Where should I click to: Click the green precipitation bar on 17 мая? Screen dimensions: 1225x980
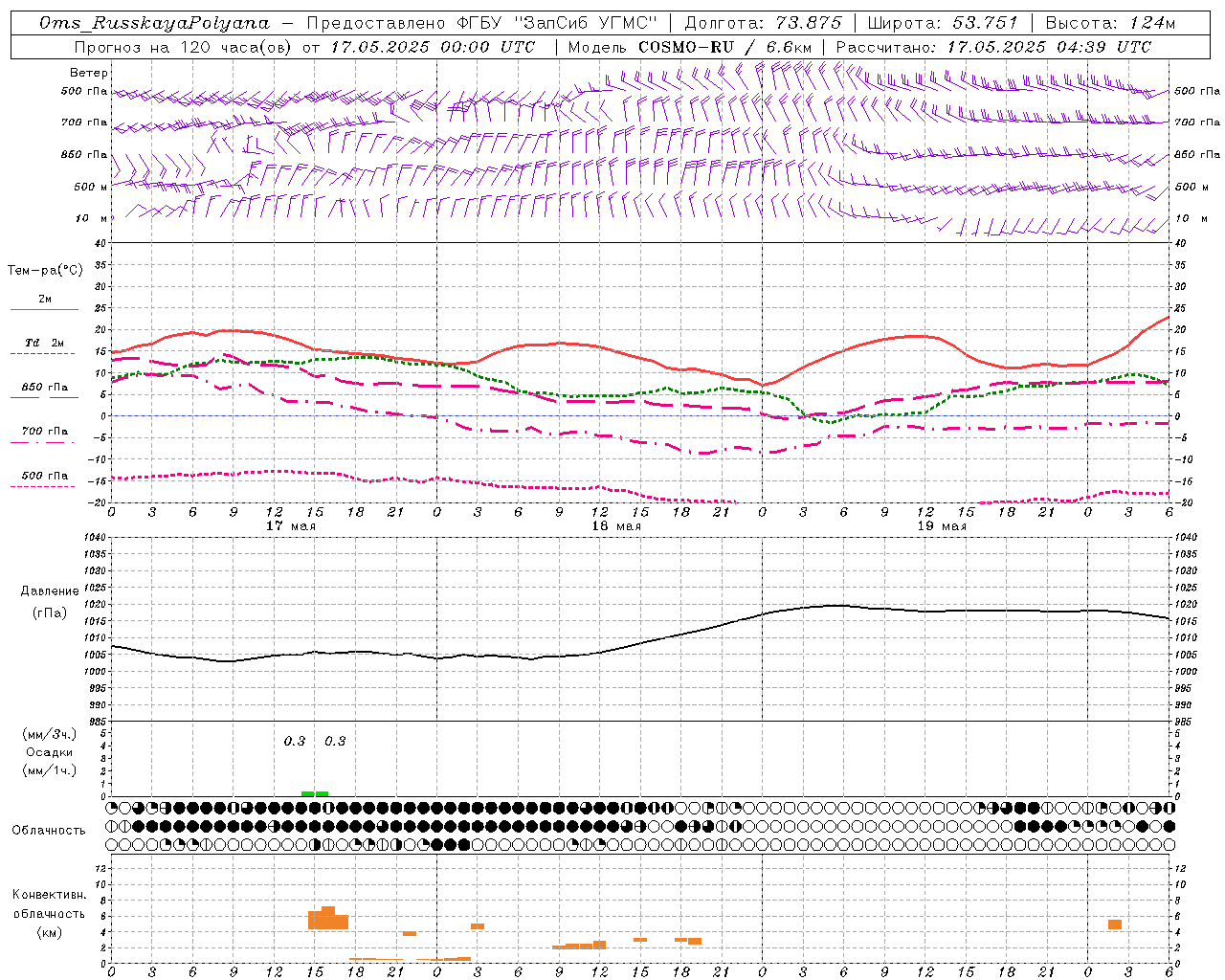pos(315,793)
